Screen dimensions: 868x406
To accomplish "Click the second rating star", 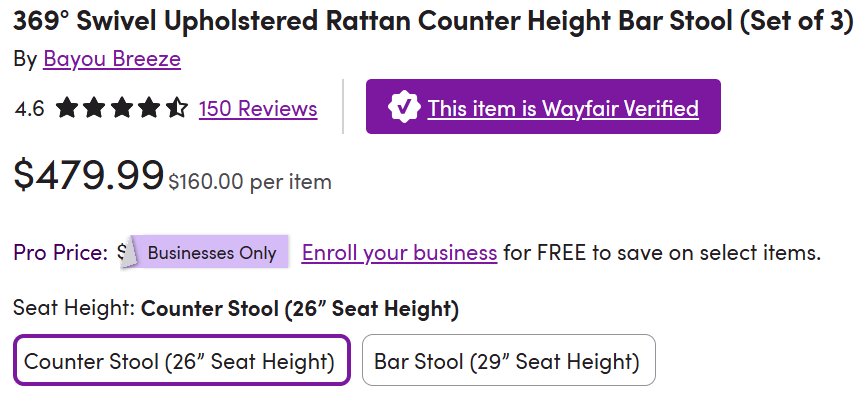I will [94, 107].
